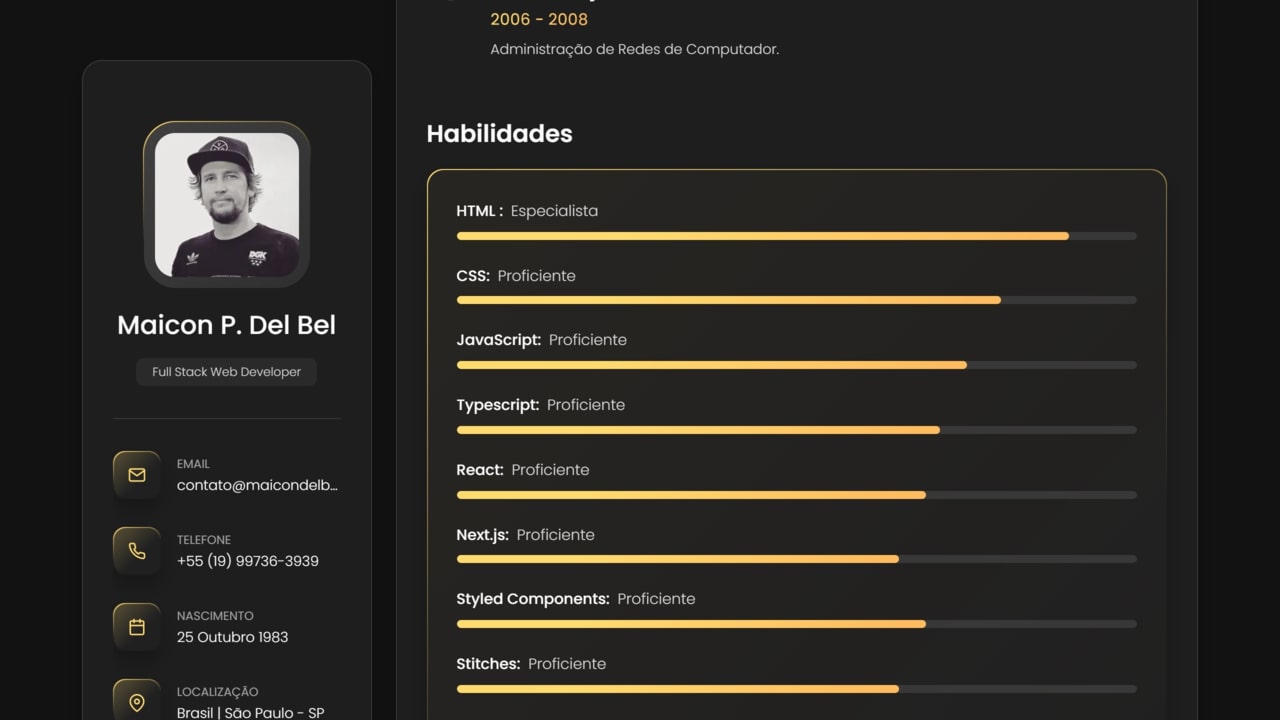Click the Next.js progress bar
The image size is (1280, 720).
pos(797,559)
